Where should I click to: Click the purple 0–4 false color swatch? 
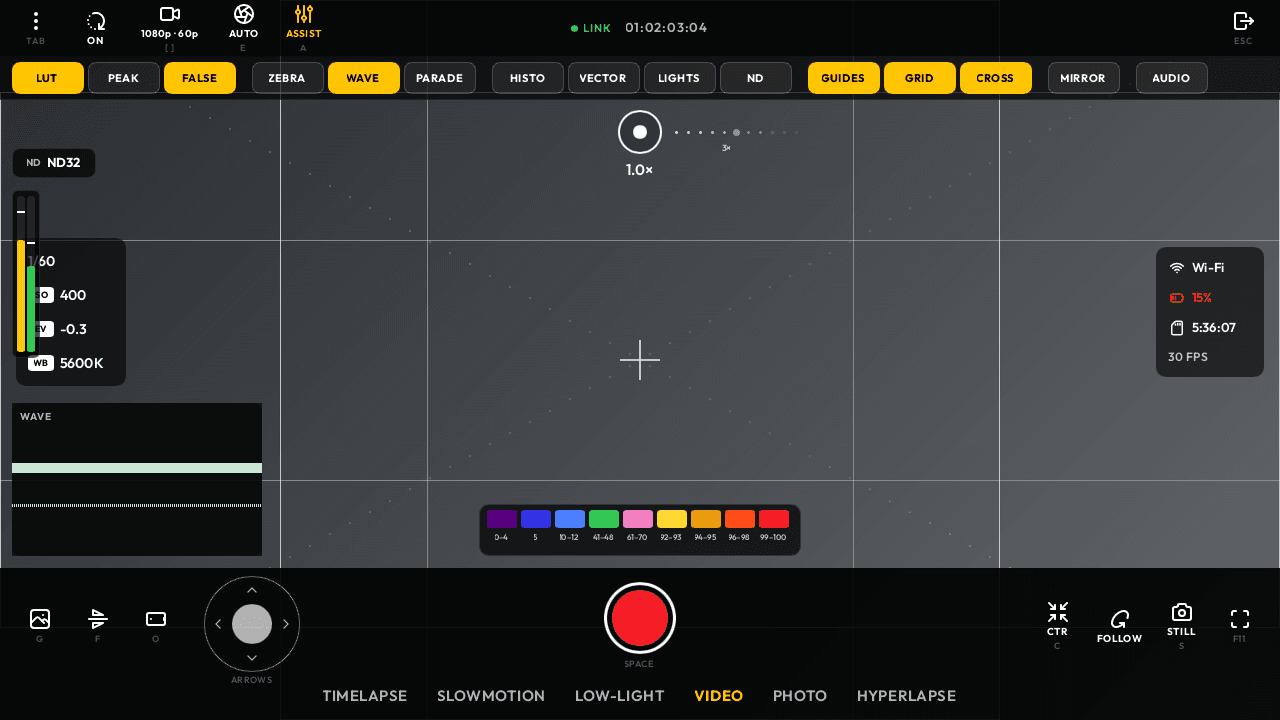pos(502,519)
